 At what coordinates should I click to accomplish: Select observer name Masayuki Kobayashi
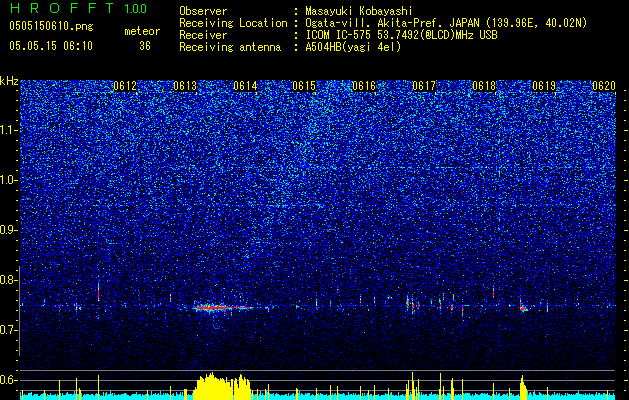pos(359,11)
